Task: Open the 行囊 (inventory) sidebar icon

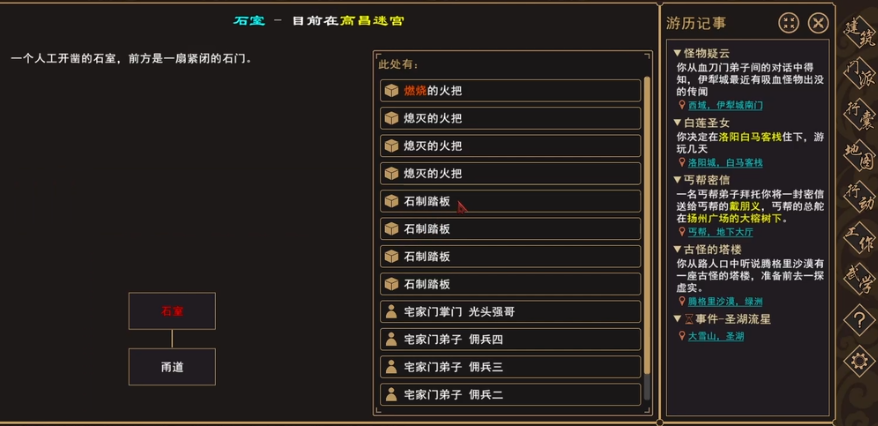Action: (858, 116)
